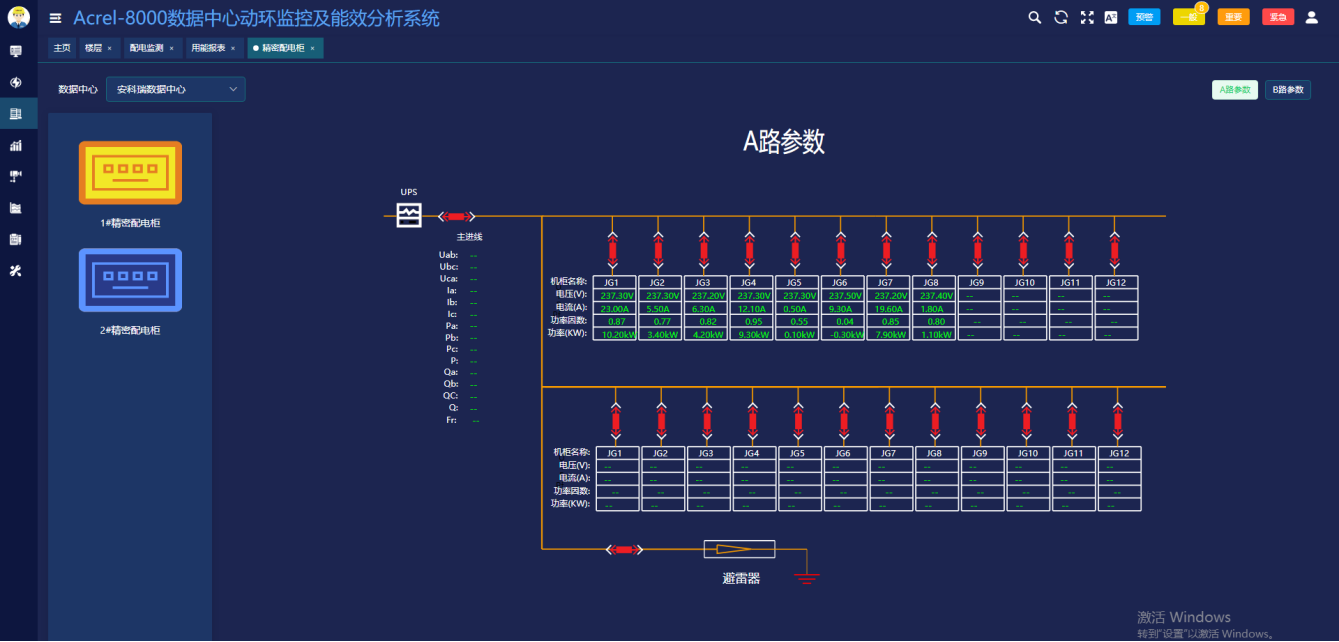The width and height of the screenshot is (1339, 642).
Task: Click the surge arrester symbol
Action: 739,549
